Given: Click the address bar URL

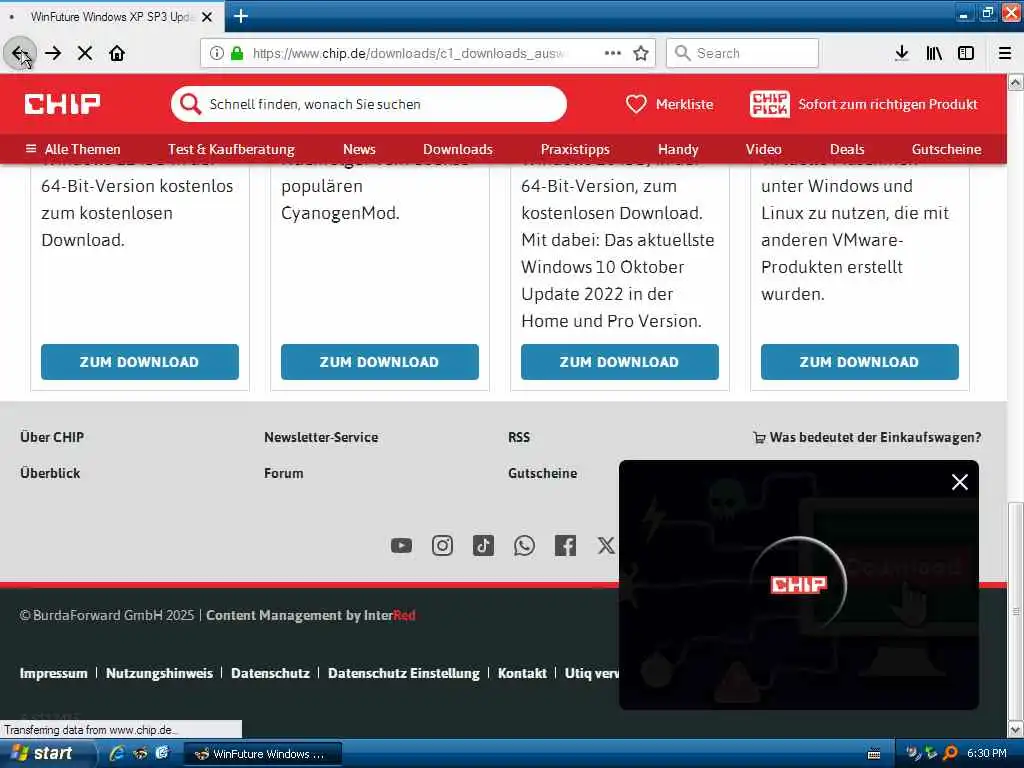Looking at the screenshot, I should click(410, 54).
